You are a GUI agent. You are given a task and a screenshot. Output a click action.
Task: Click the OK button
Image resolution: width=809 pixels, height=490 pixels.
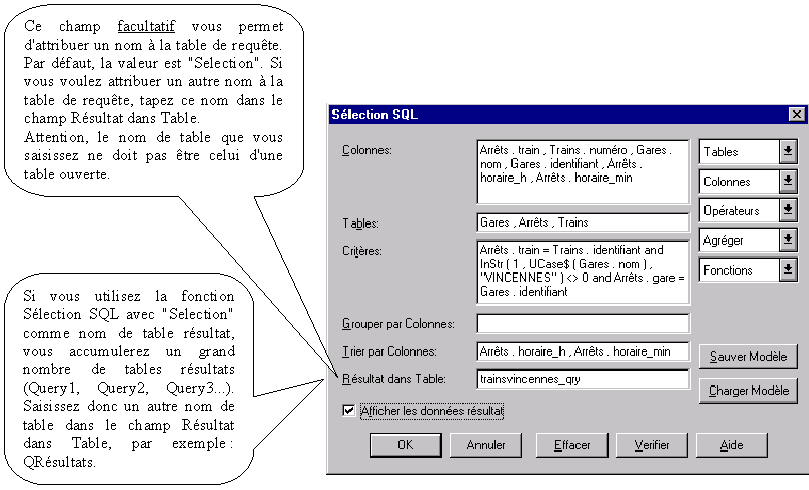pos(405,444)
